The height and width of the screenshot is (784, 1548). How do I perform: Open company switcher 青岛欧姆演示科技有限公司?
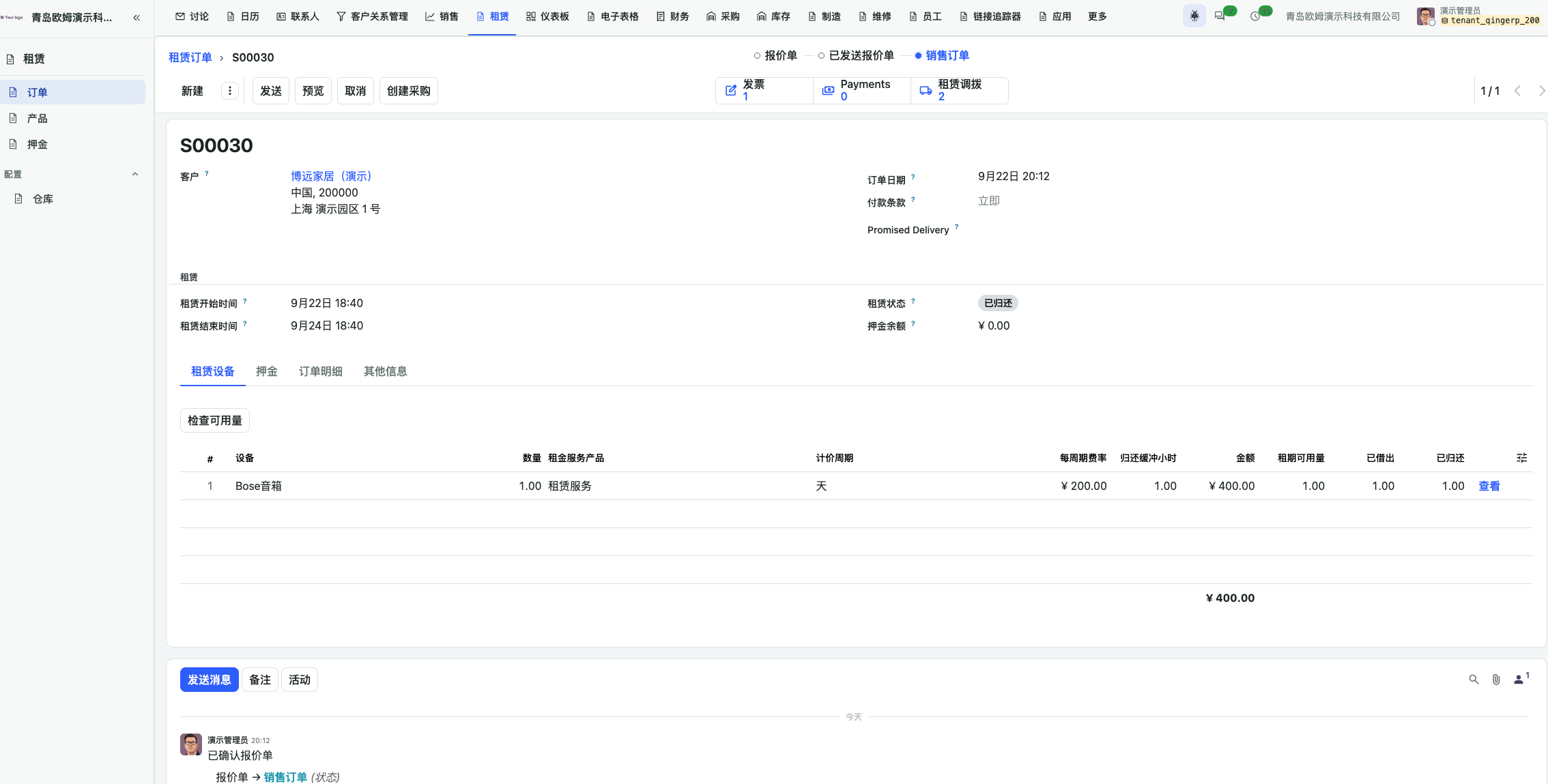[x=1342, y=16]
